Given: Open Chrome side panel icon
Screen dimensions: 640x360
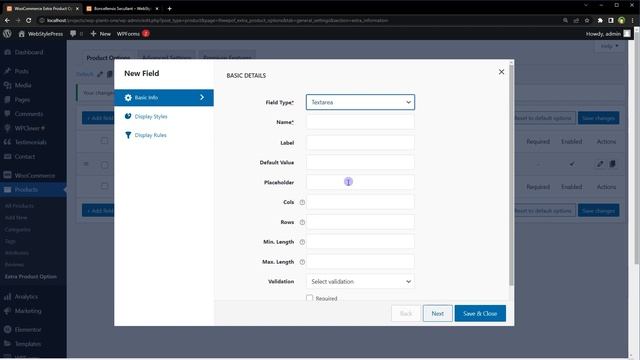Looking at the screenshot, I should click(x=611, y=20).
